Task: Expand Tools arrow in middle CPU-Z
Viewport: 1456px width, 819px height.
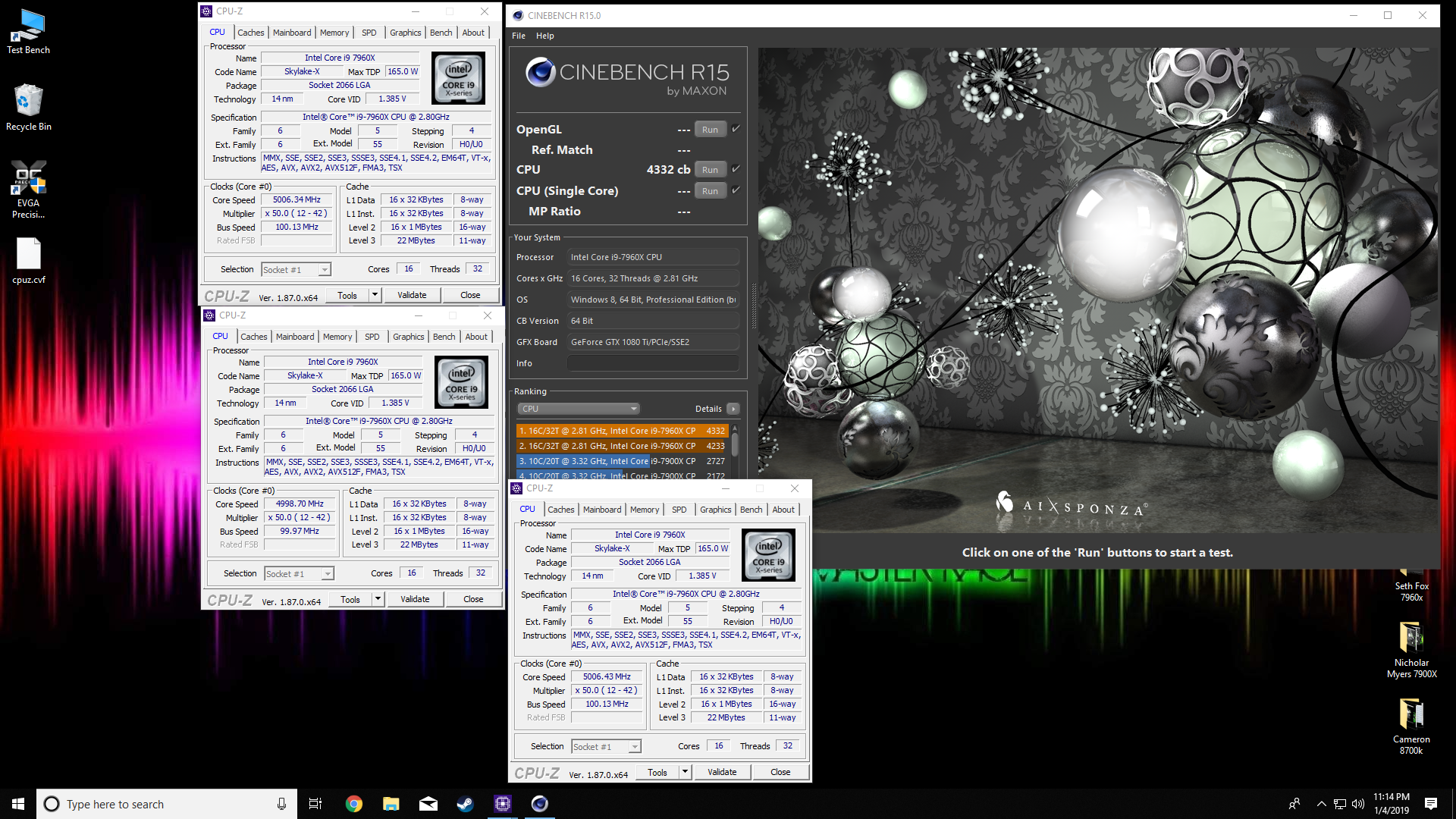Action: point(378,599)
